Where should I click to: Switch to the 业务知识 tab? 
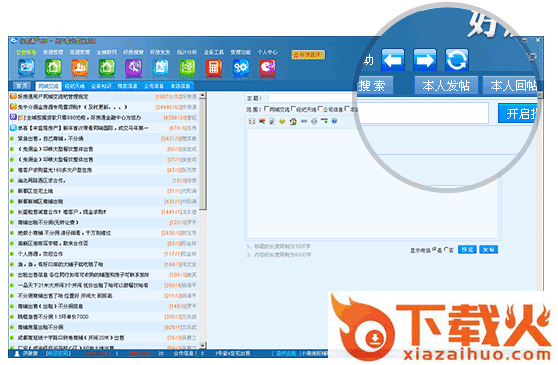tap(101, 86)
